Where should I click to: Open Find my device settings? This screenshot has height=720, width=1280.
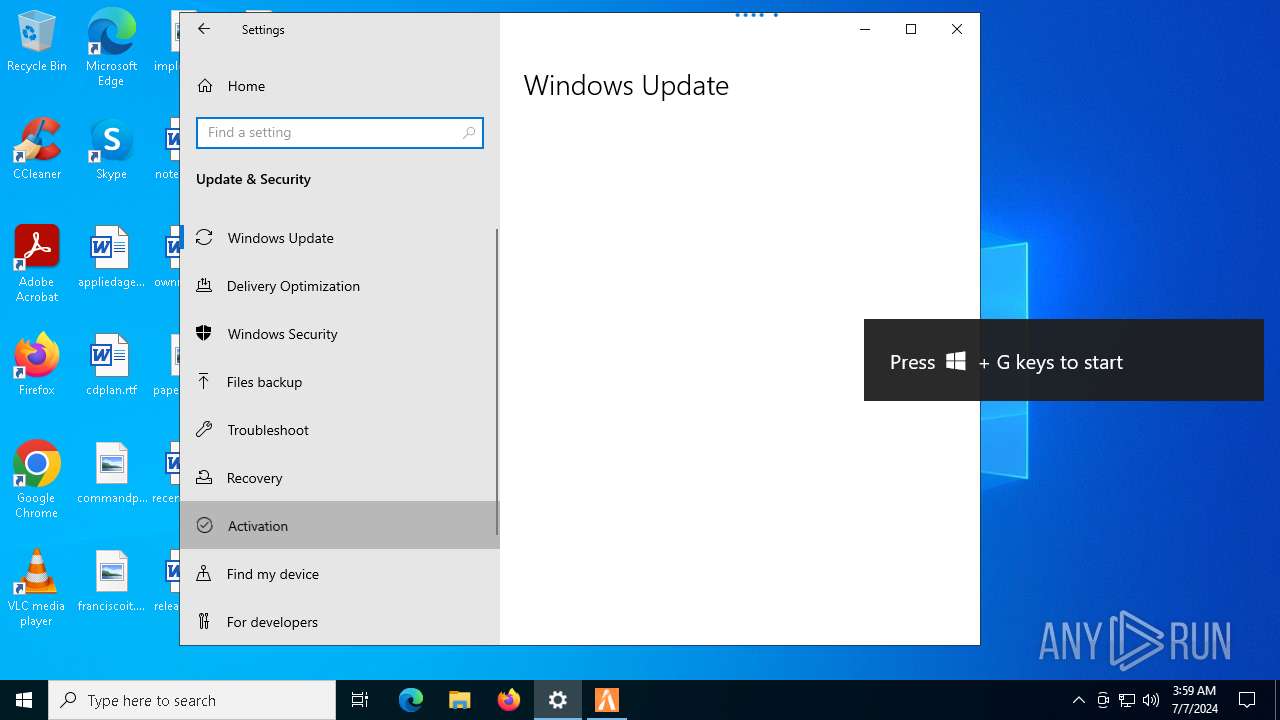click(x=340, y=574)
